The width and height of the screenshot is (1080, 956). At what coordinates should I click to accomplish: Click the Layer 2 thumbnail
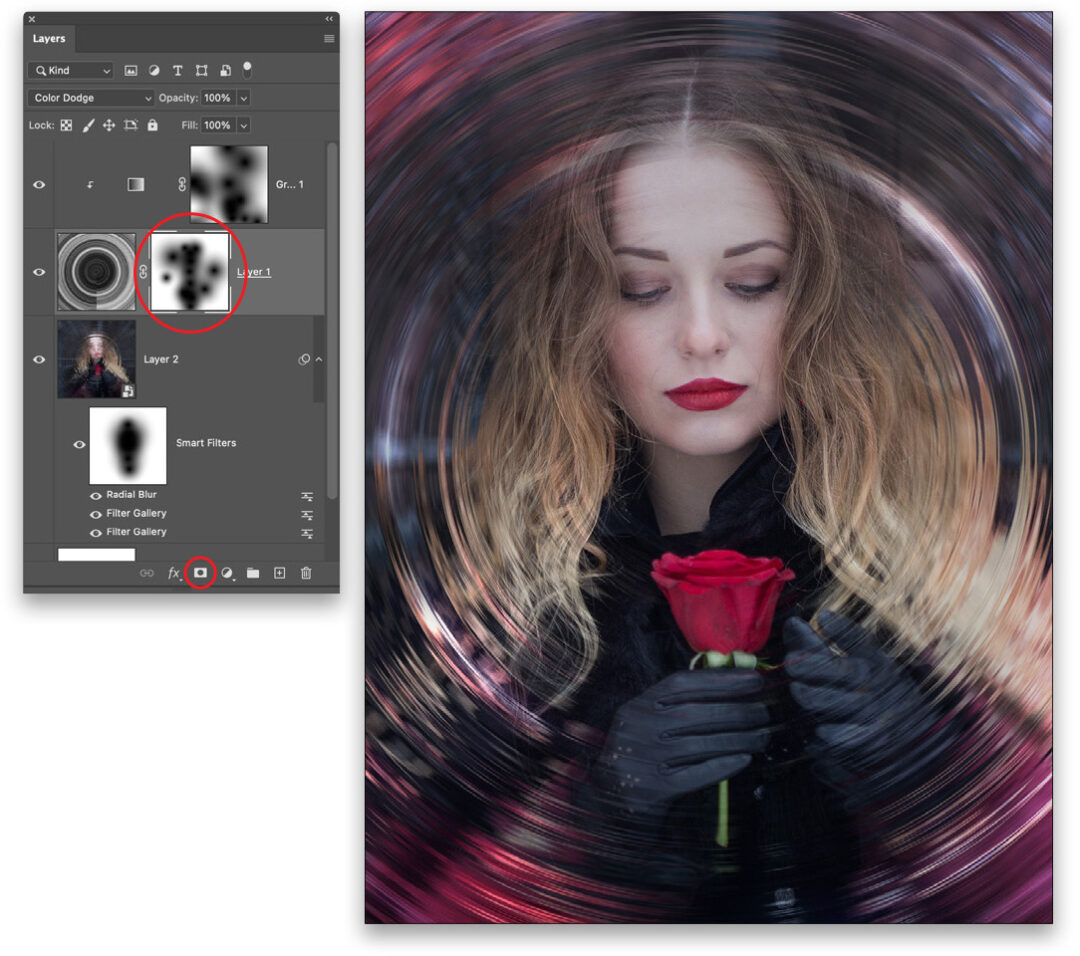97,359
